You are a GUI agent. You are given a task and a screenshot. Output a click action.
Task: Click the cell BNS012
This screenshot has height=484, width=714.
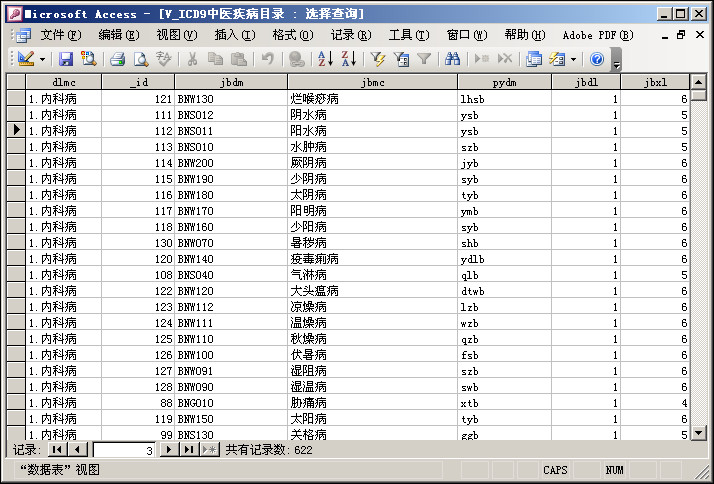pyautogui.click(x=231, y=115)
